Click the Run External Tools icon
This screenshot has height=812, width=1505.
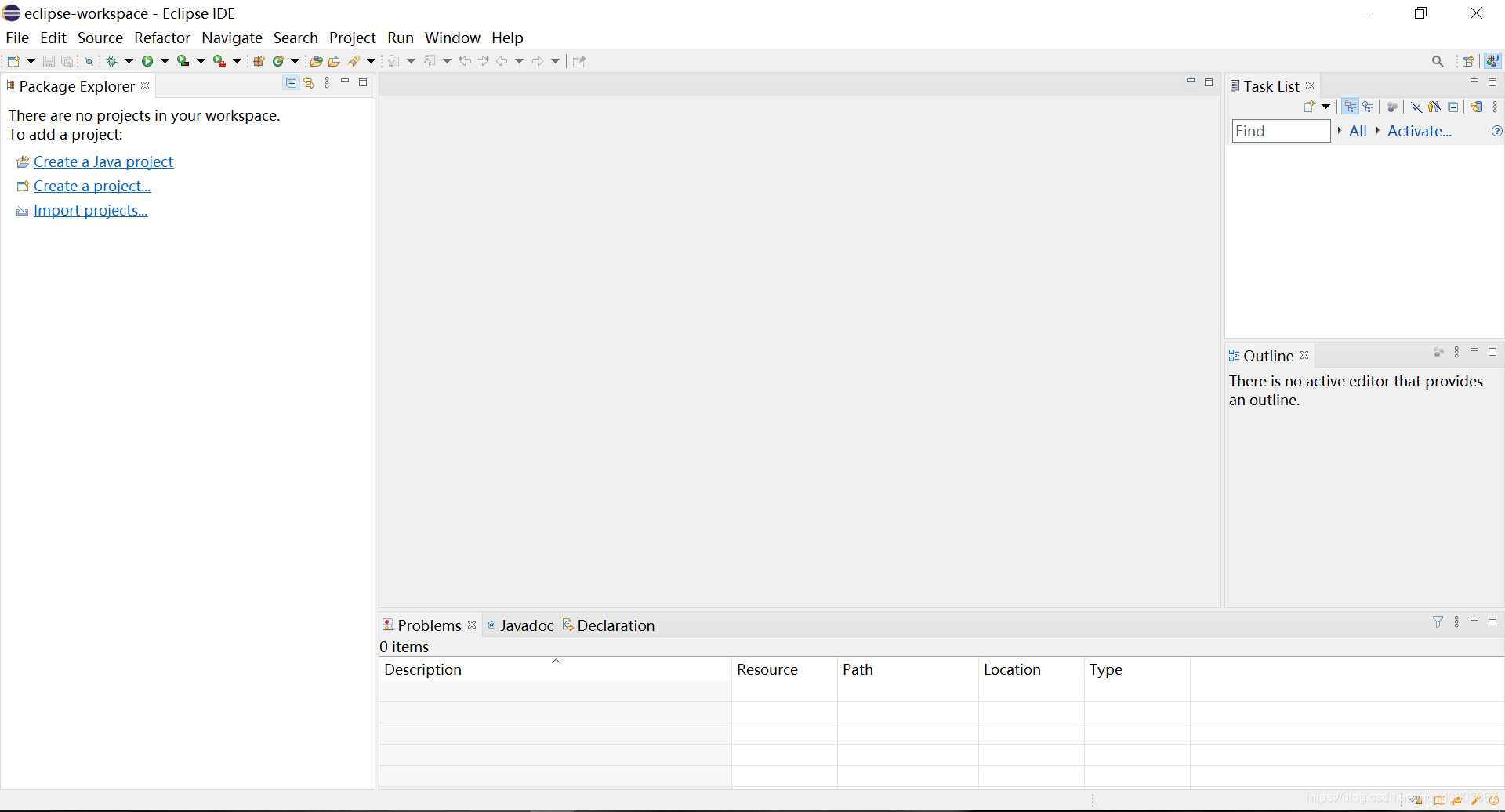[x=219, y=60]
